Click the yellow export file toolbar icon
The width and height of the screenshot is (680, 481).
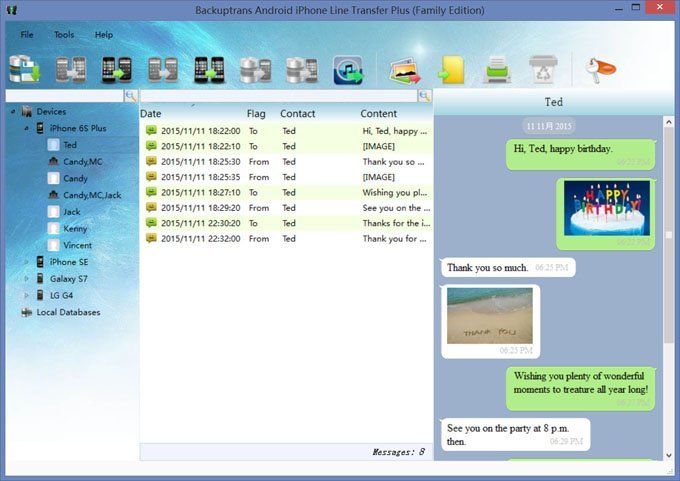(x=449, y=69)
